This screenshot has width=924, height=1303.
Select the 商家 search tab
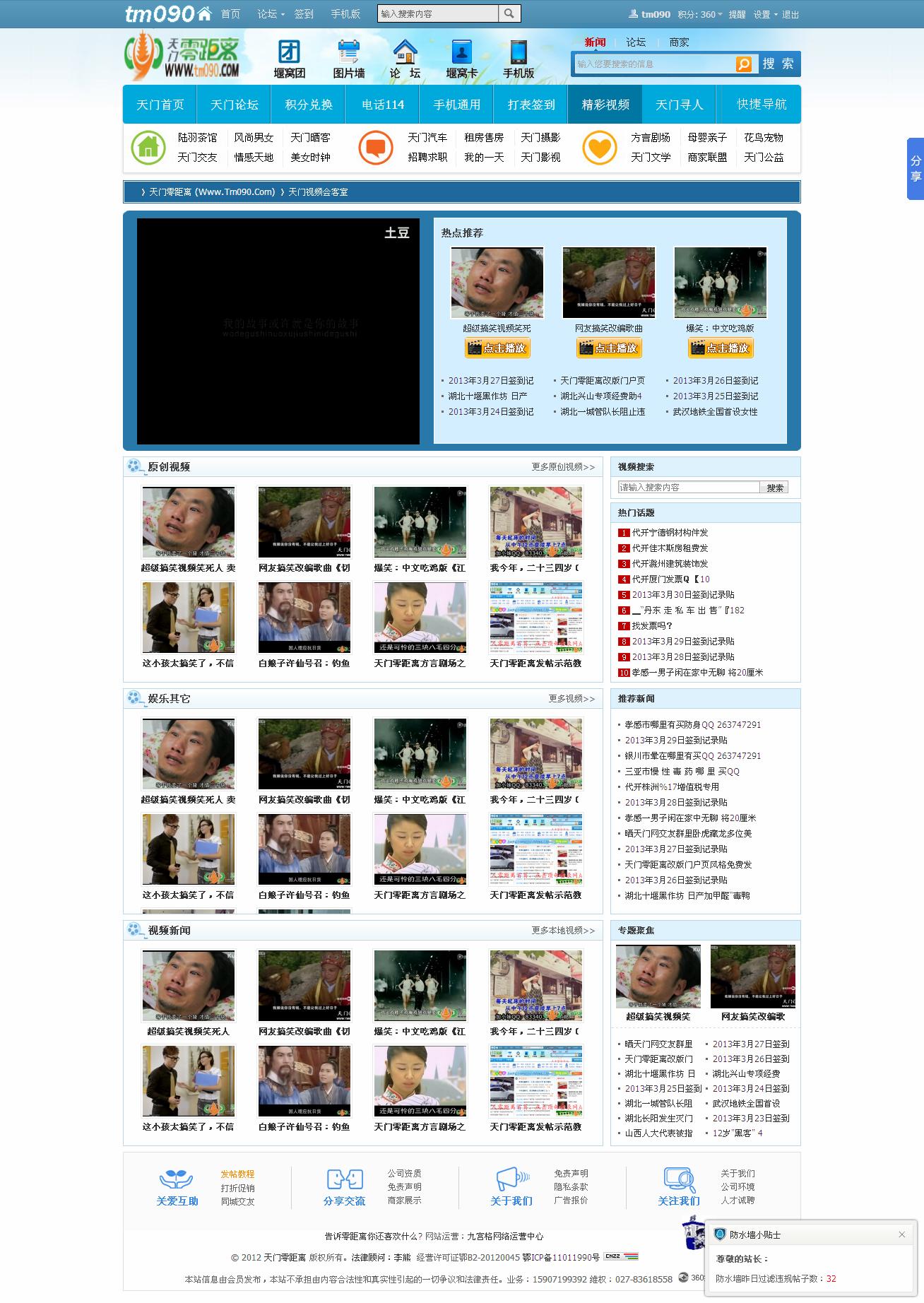(679, 42)
